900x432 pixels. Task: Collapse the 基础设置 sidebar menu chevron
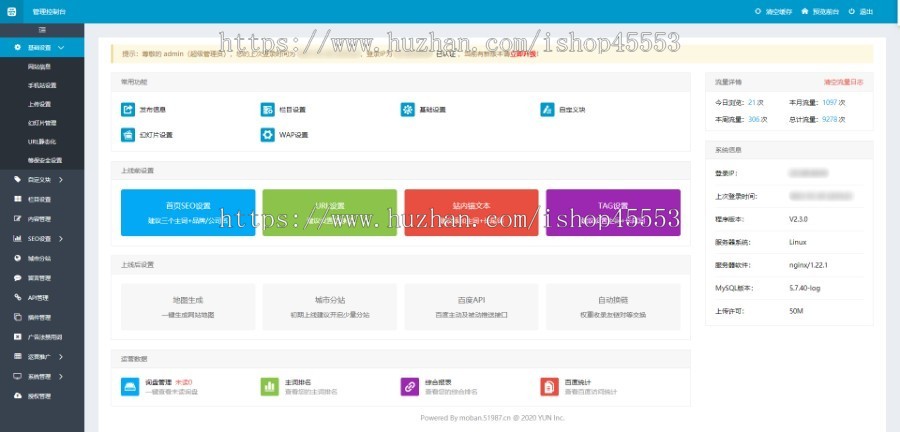coord(61,48)
